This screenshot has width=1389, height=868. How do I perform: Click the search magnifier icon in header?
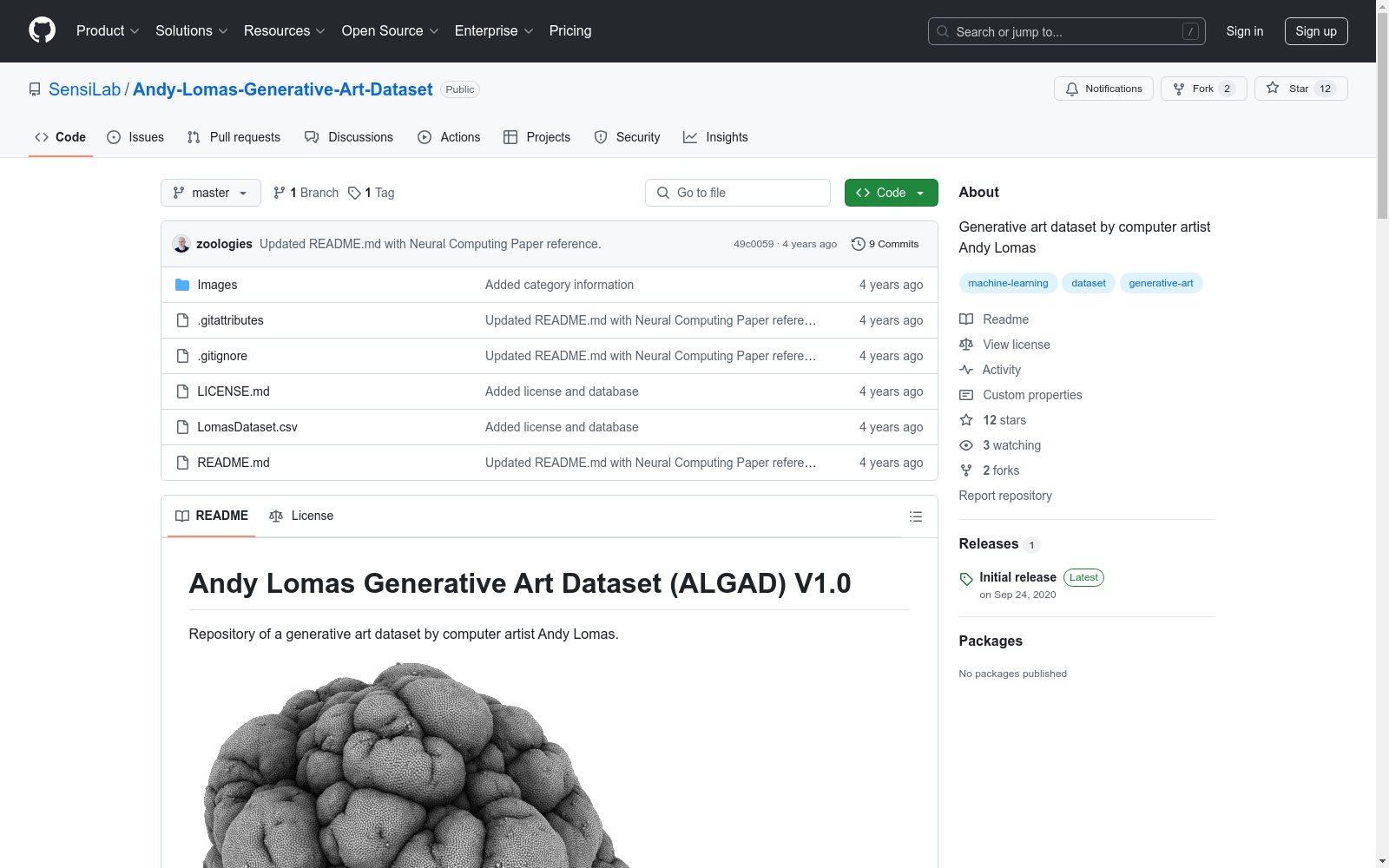coord(943,31)
